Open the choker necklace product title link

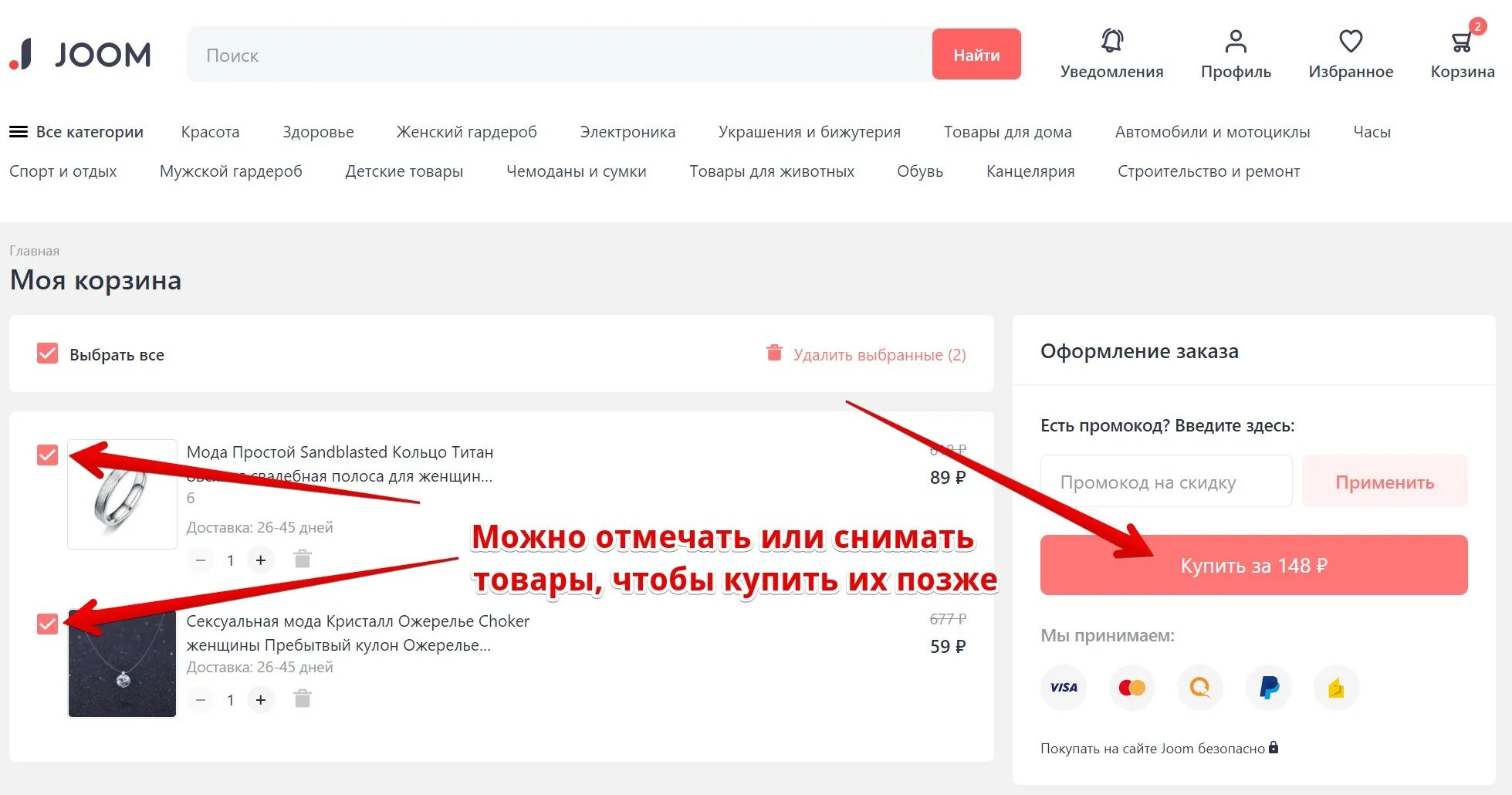pyautogui.click(x=357, y=633)
